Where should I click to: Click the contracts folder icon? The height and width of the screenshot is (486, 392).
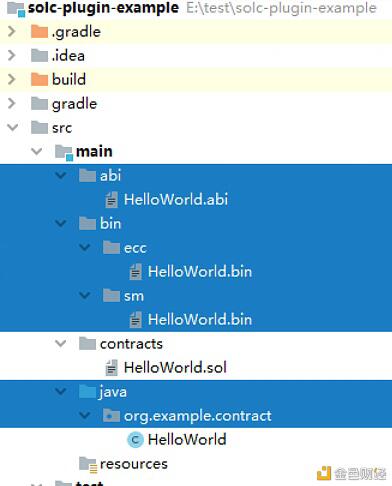[x=87, y=343]
